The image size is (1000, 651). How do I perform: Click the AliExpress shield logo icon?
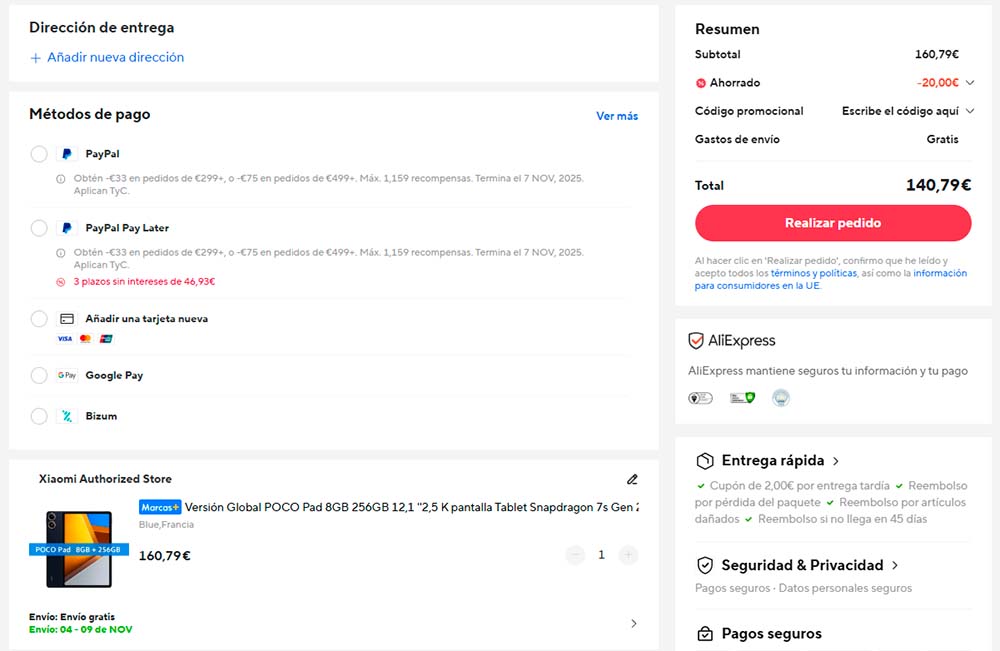click(x=696, y=341)
